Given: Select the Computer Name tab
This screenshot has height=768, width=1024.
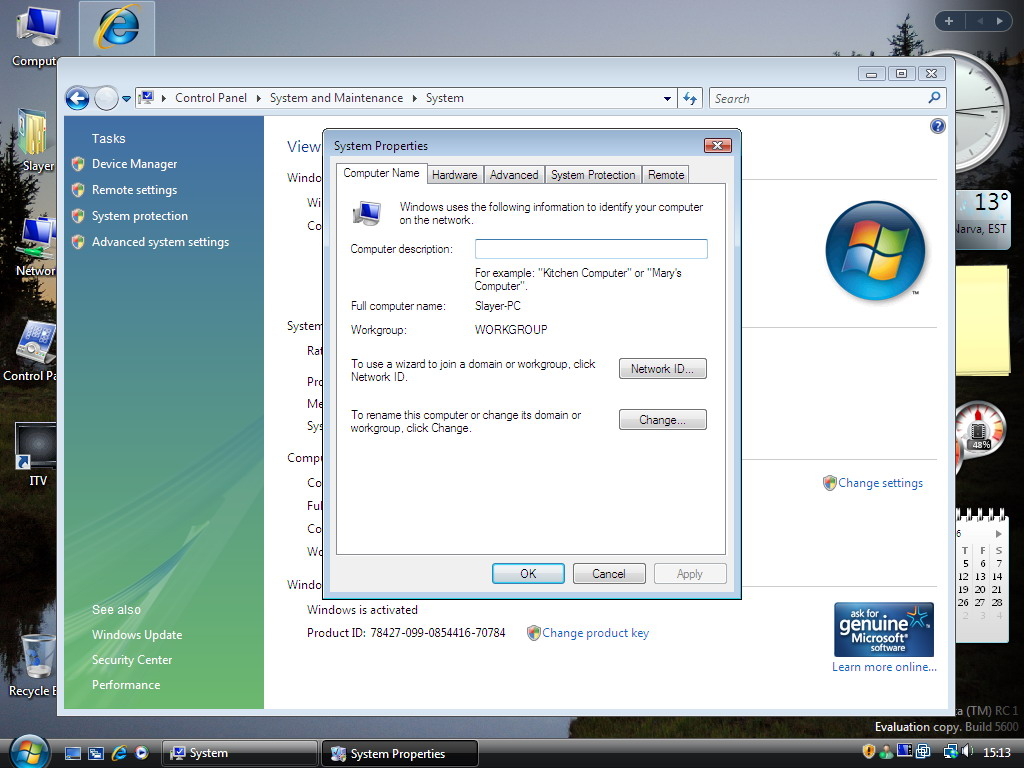Looking at the screenshot, I should [381, 173].
